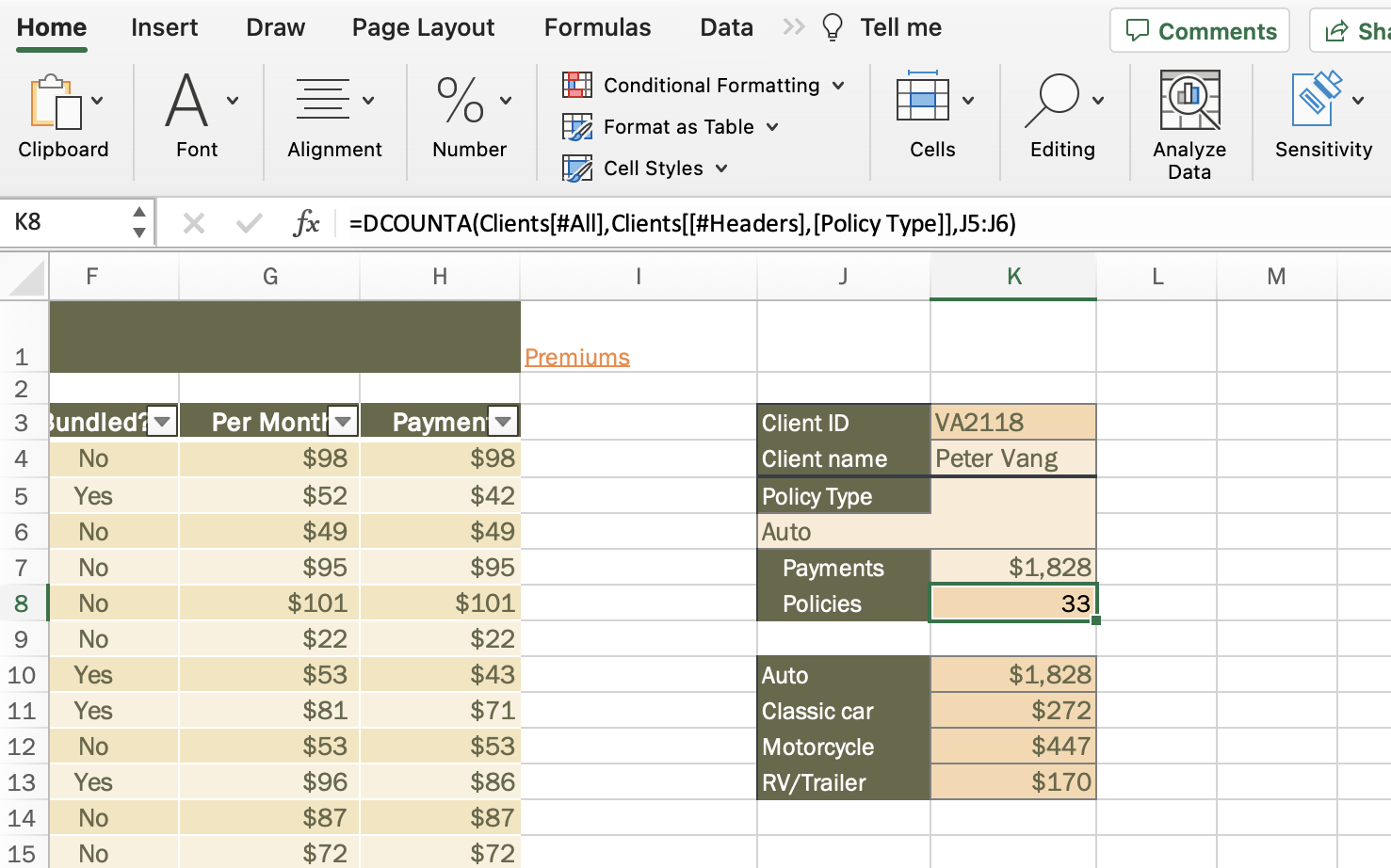The image size is (1391, 868).
Task: Switch to the Formulas tab
Action: (597, 28)
